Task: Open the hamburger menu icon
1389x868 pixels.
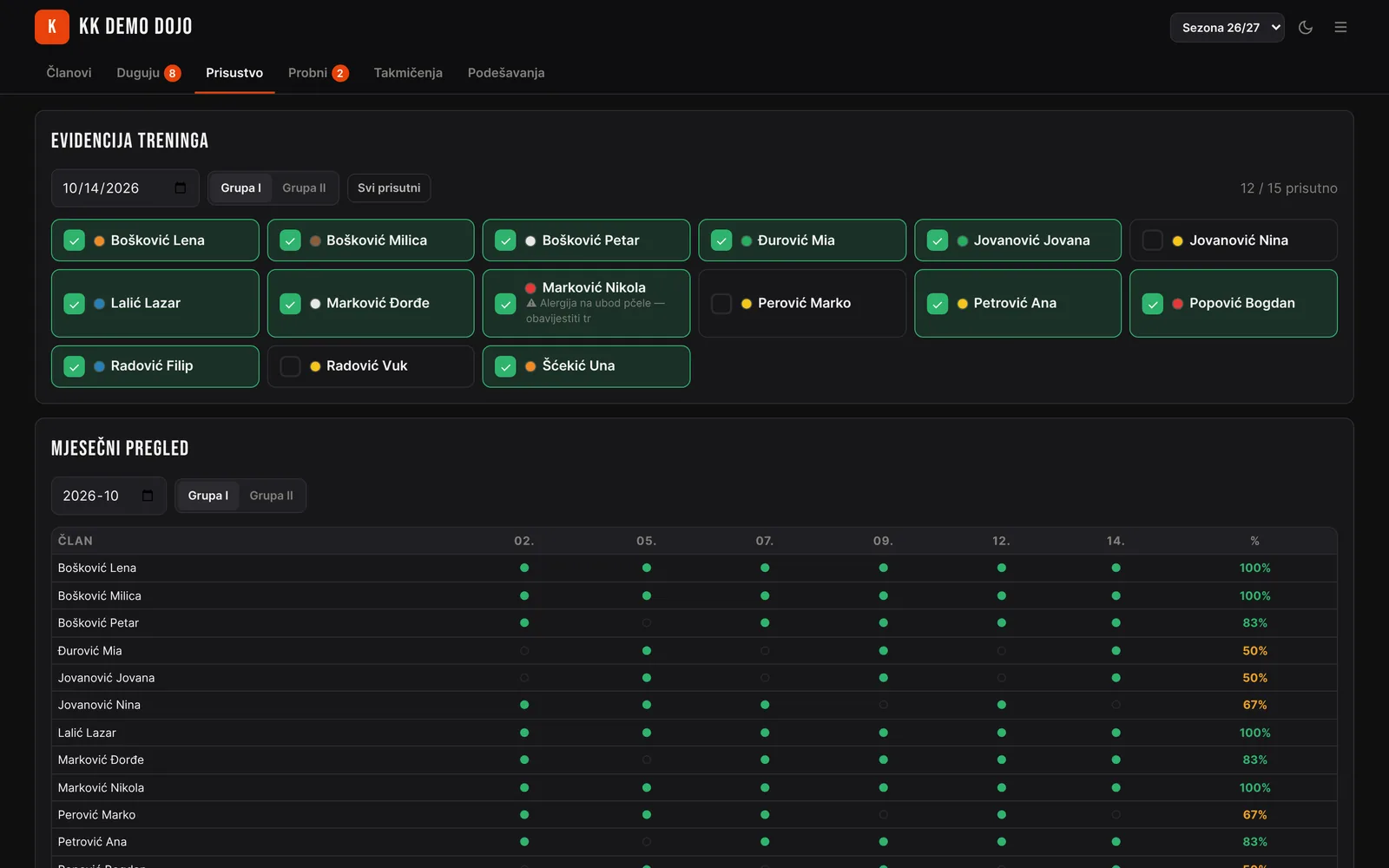Action: point(1340,28)
